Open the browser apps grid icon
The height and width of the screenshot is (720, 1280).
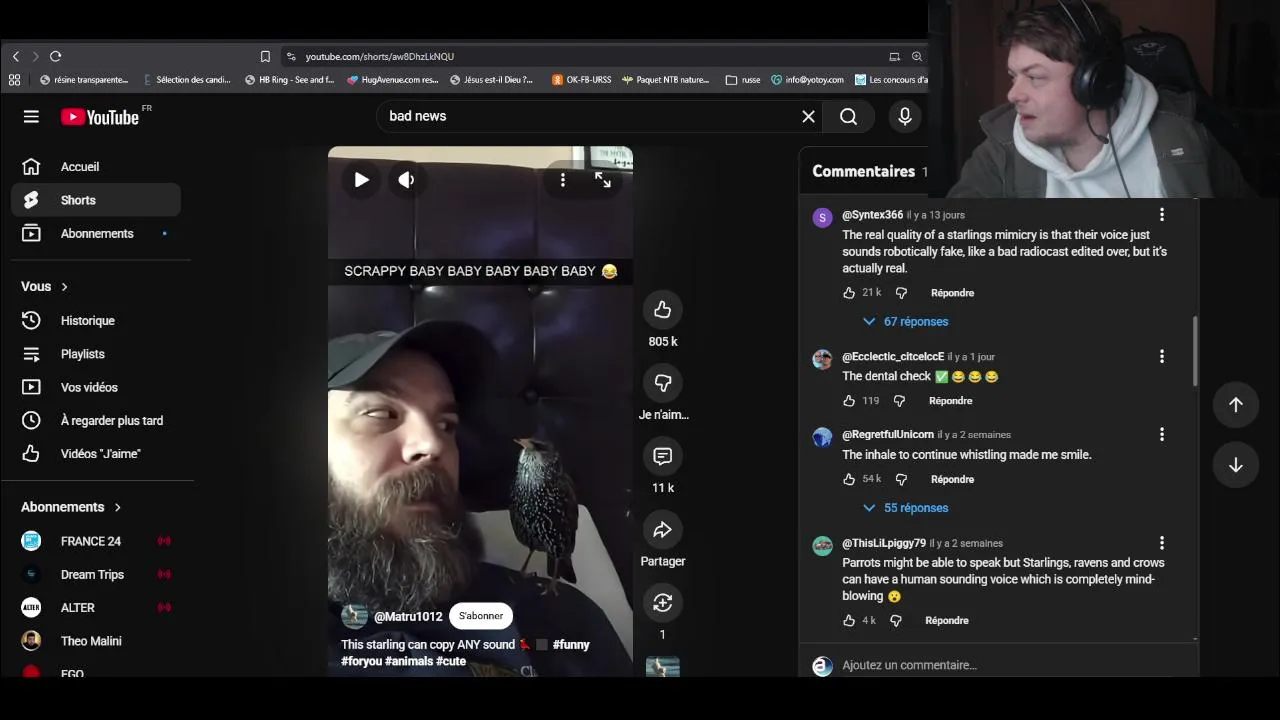tap(14, 80)
